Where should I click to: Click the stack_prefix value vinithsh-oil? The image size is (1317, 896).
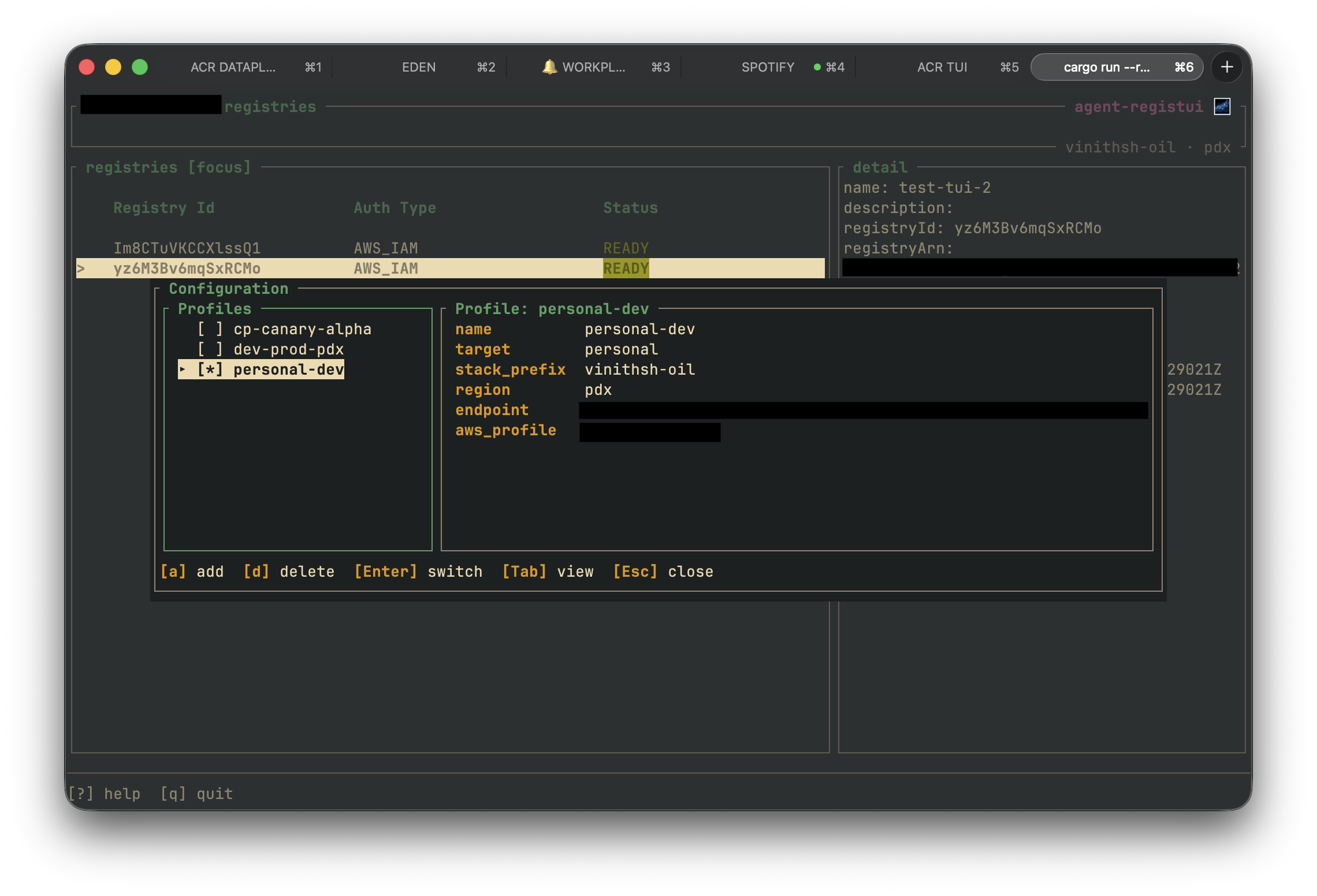[x=640, y=369]
